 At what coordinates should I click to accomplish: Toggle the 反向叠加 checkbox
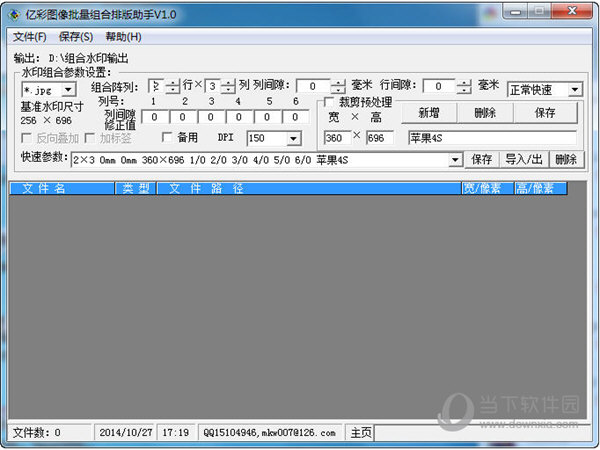26,138
